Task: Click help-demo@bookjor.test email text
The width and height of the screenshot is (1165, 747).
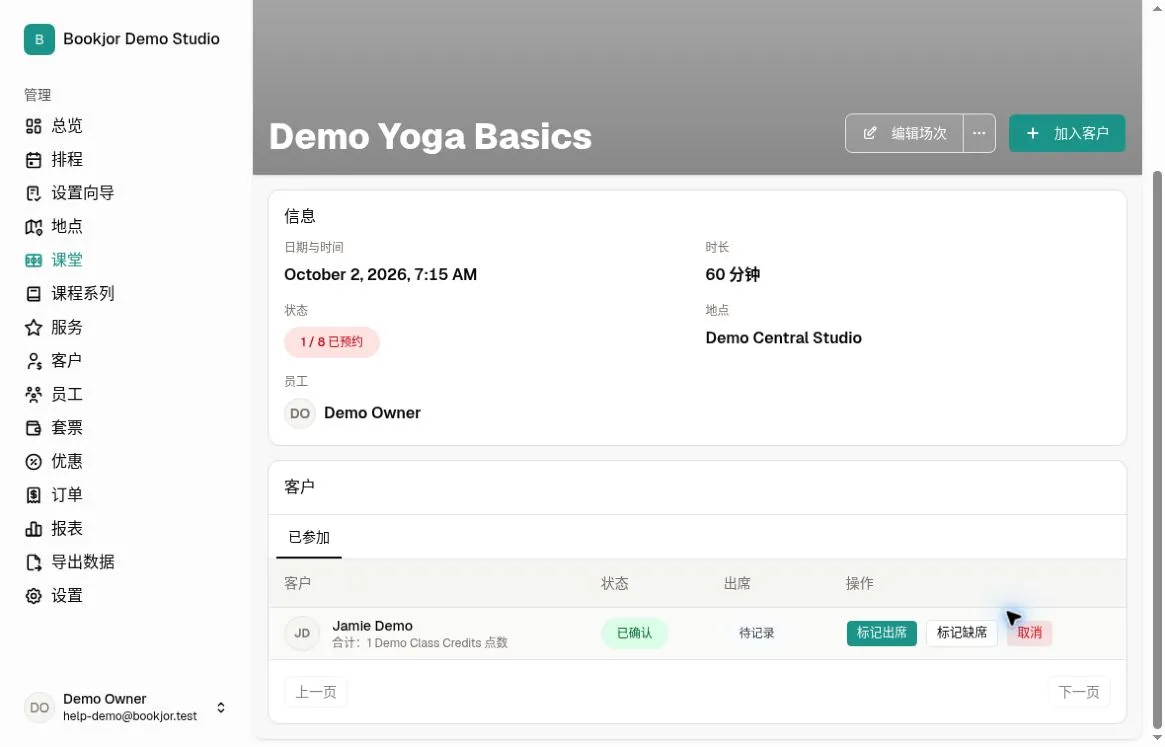Action: click(130, 717)
